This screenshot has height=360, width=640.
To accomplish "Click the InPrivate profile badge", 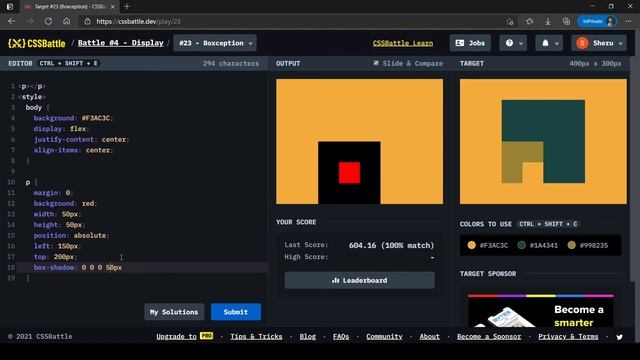I will coord(597,21).
